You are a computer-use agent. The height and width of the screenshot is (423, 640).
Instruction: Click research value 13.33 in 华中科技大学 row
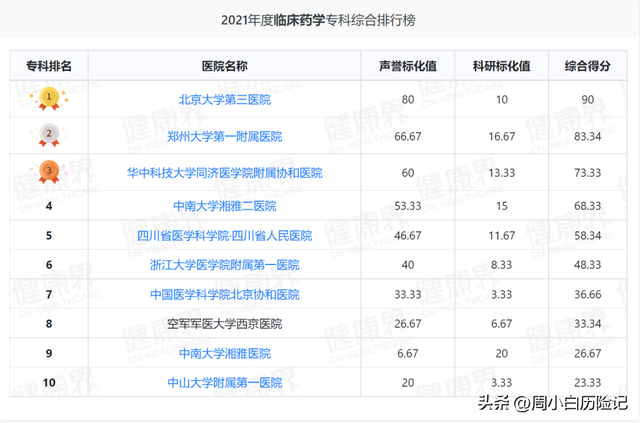pos(502,173)
